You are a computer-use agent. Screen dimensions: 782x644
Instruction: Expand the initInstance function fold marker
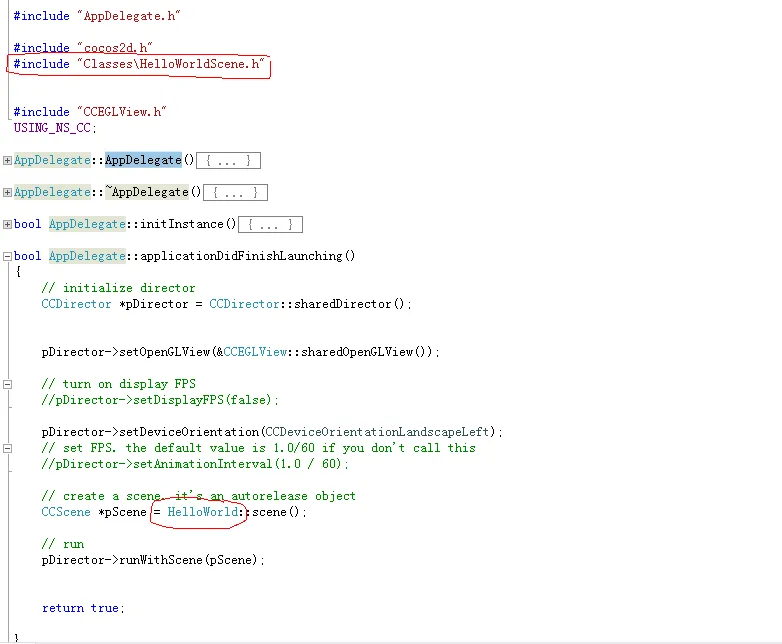coord(8,224)
